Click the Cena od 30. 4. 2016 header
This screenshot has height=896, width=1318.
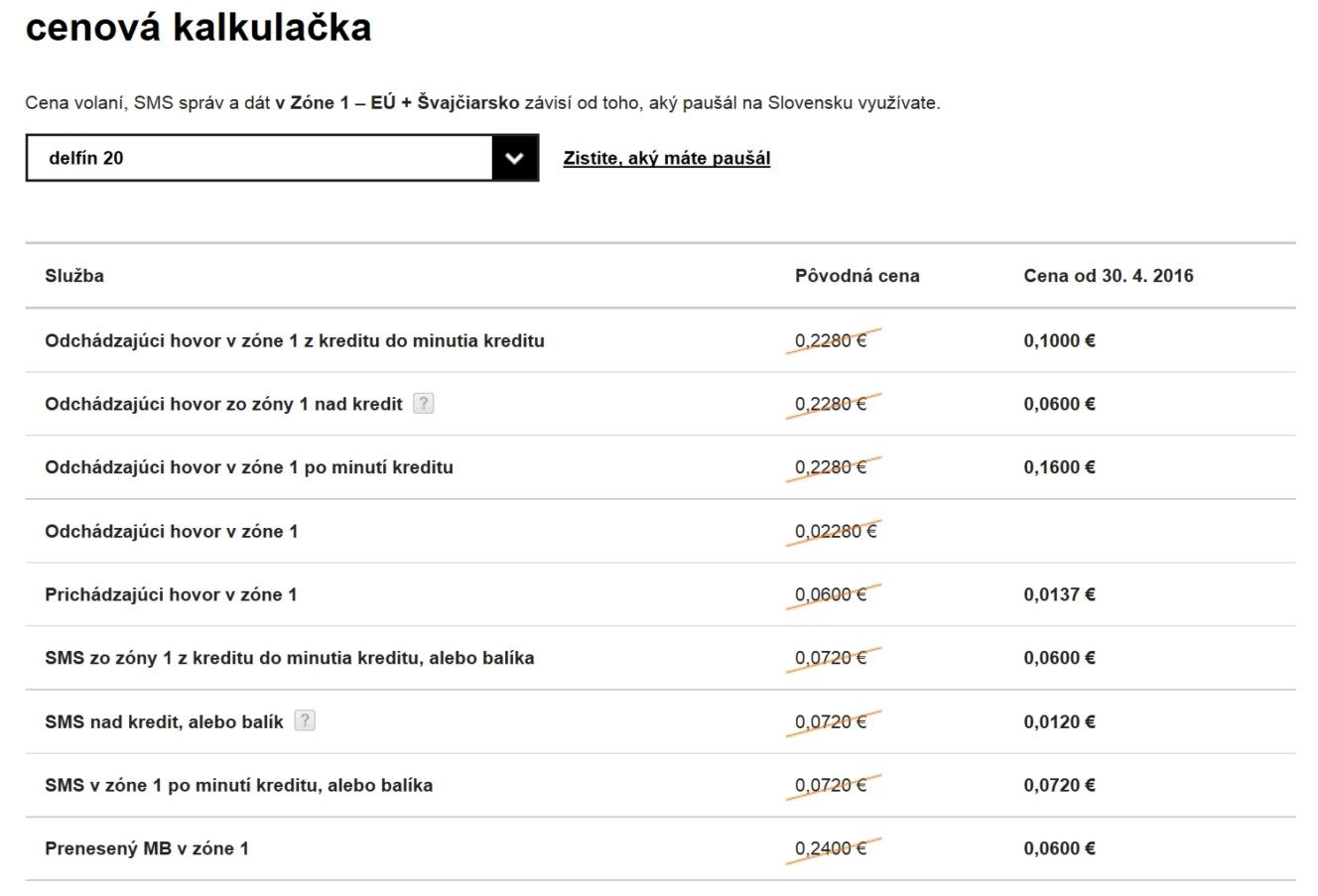click(1109, 276)
